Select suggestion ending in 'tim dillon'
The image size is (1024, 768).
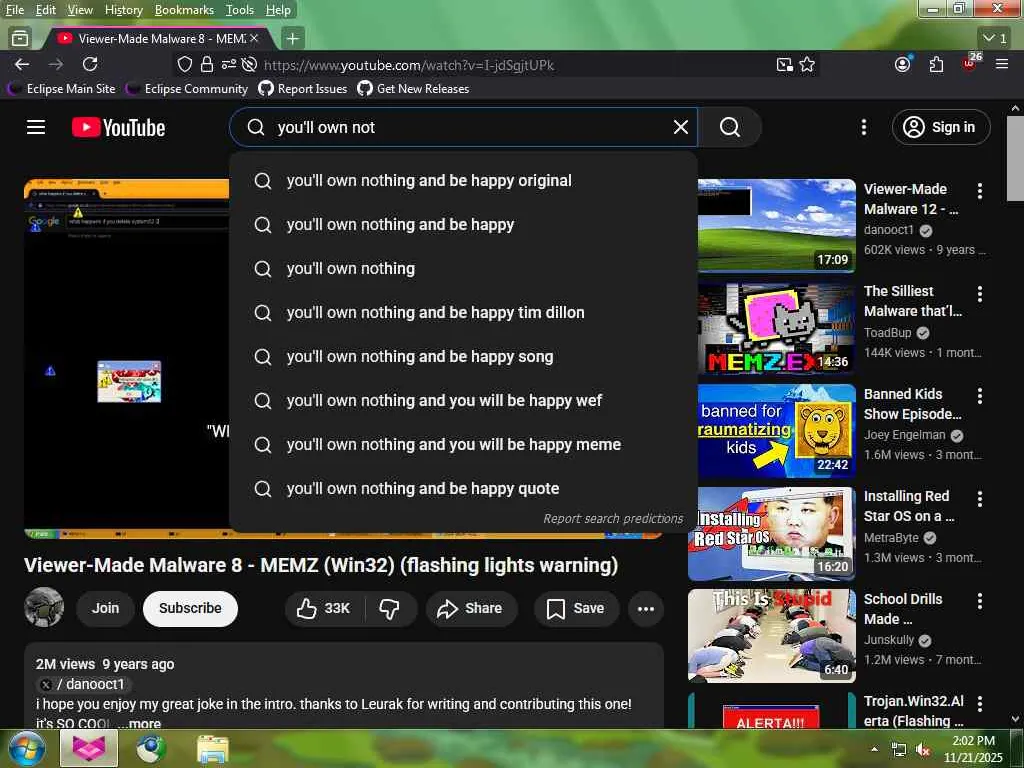click(x=464, y=313)
